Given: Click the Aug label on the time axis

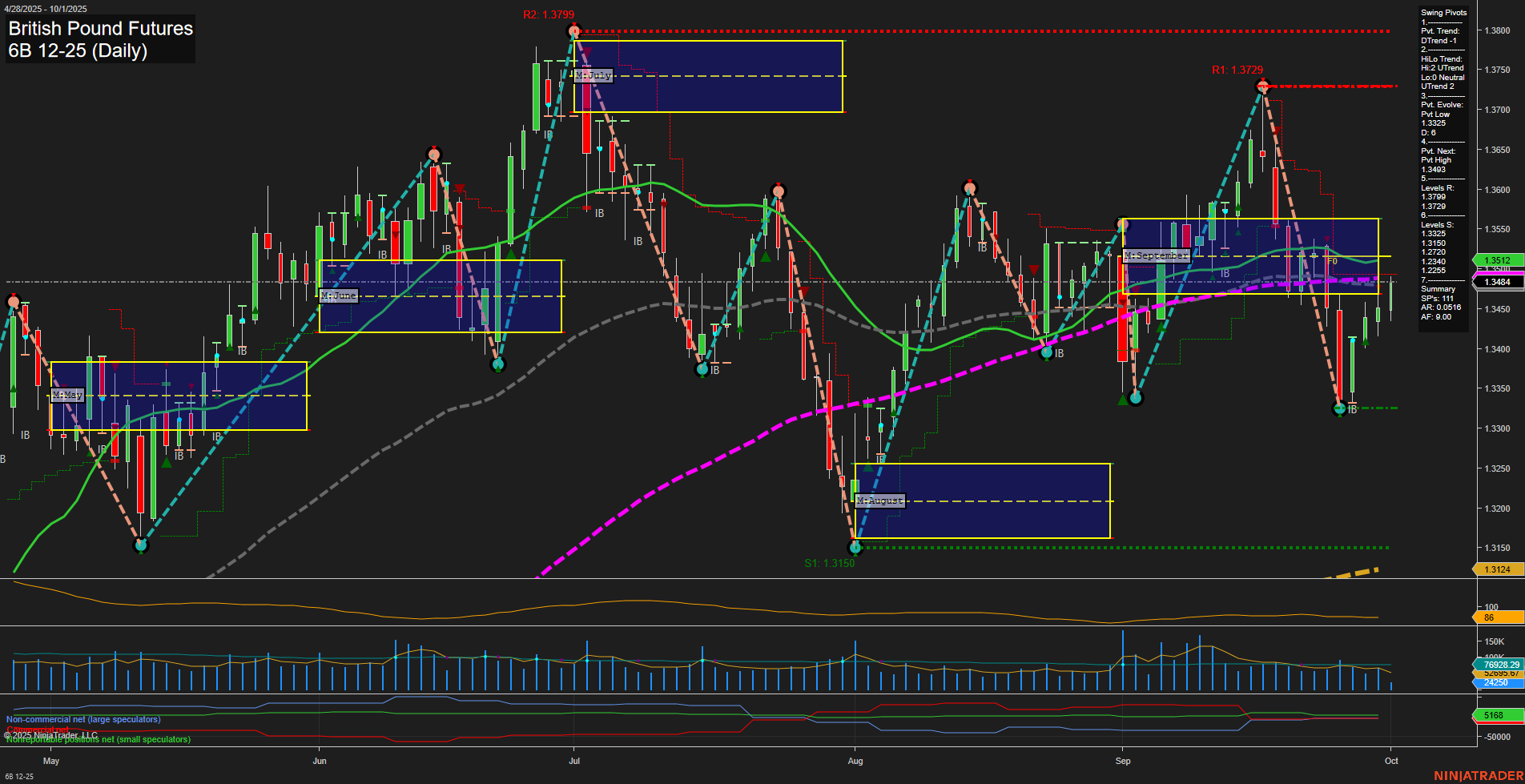Looking at the screenshot, I should pyautogui.click(x=855, y=762).
